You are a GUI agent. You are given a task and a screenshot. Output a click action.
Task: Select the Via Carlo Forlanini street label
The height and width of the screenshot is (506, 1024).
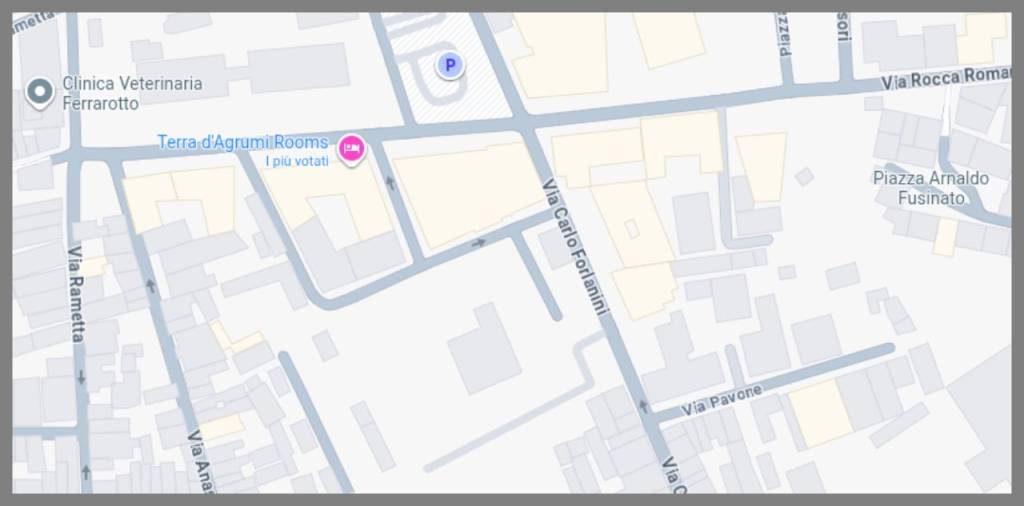point(575,247)
